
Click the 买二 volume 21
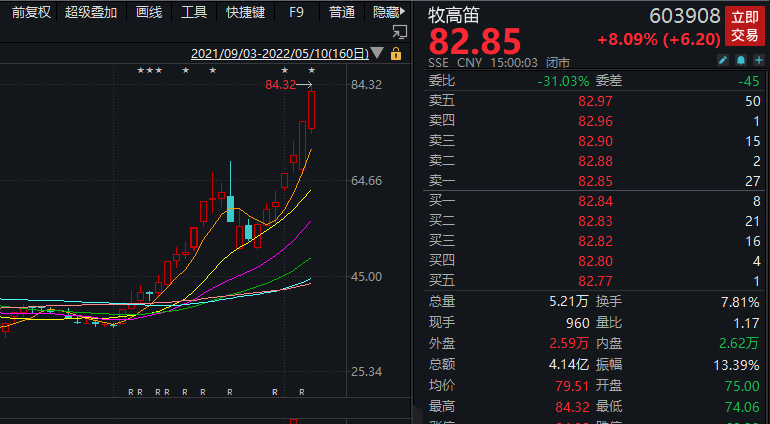point(752,221)
